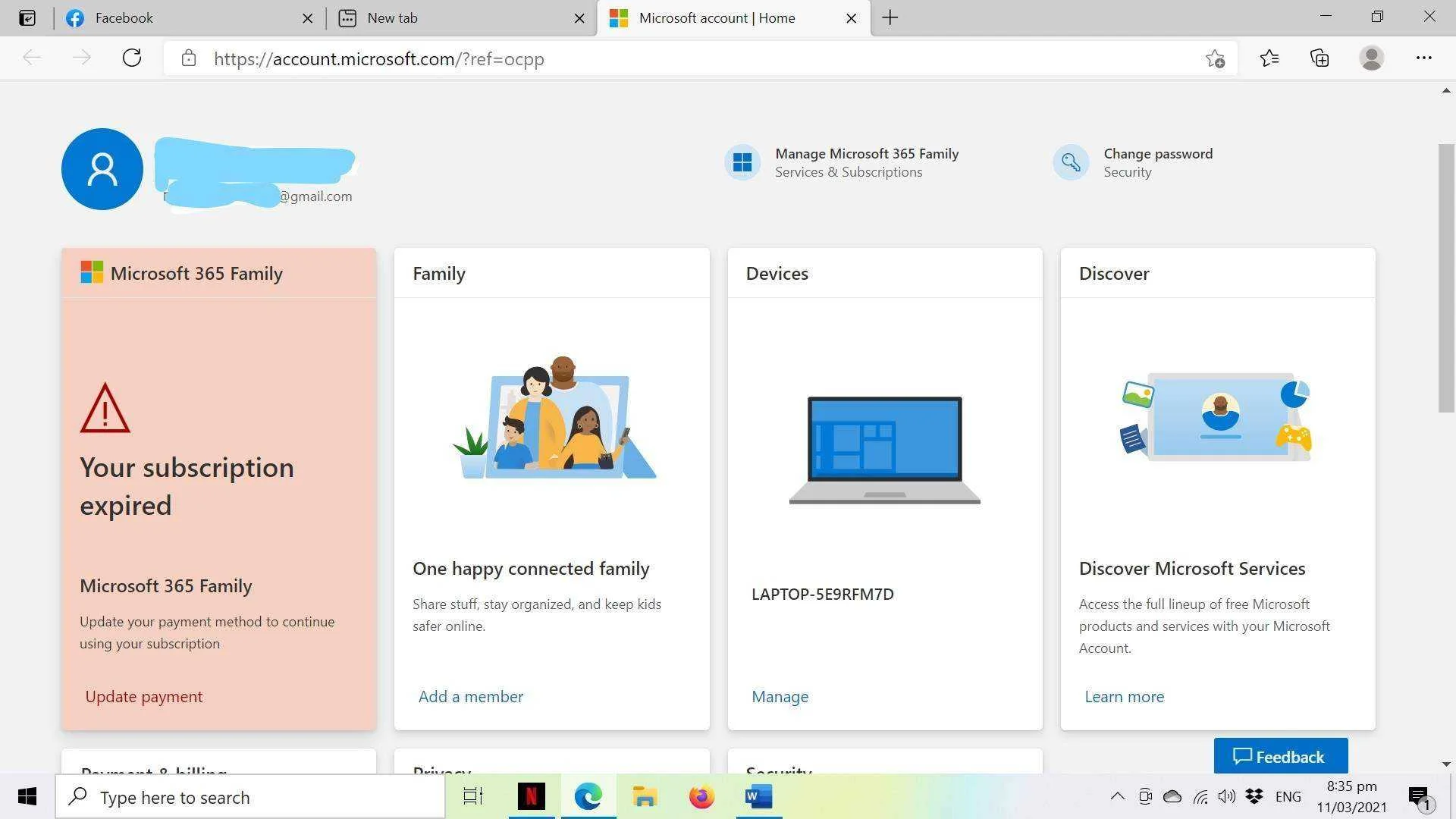1456x819 pixels.
Task: Launch Netflix from the taskbar
Action: 531,796
